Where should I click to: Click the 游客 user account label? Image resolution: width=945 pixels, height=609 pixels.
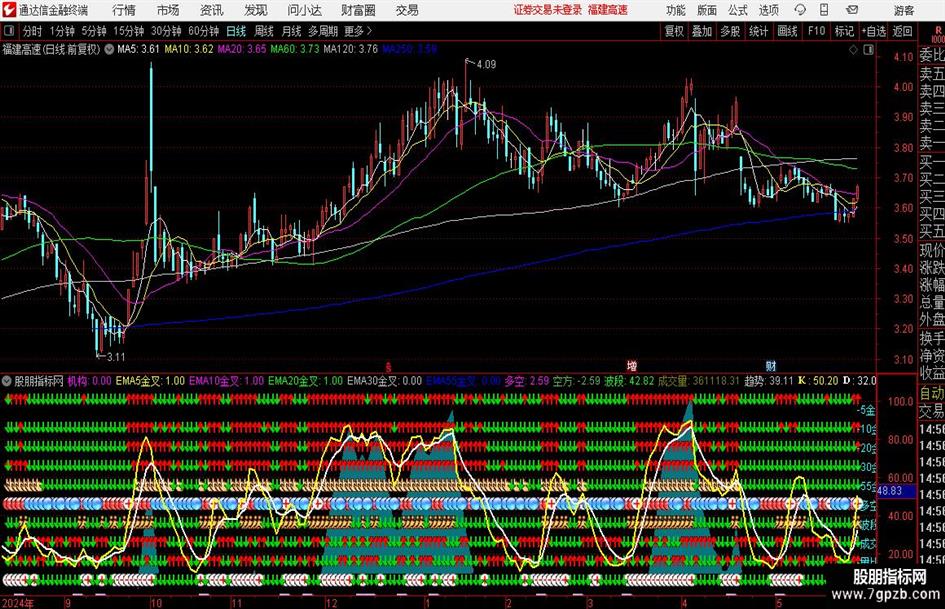[904, 10]
